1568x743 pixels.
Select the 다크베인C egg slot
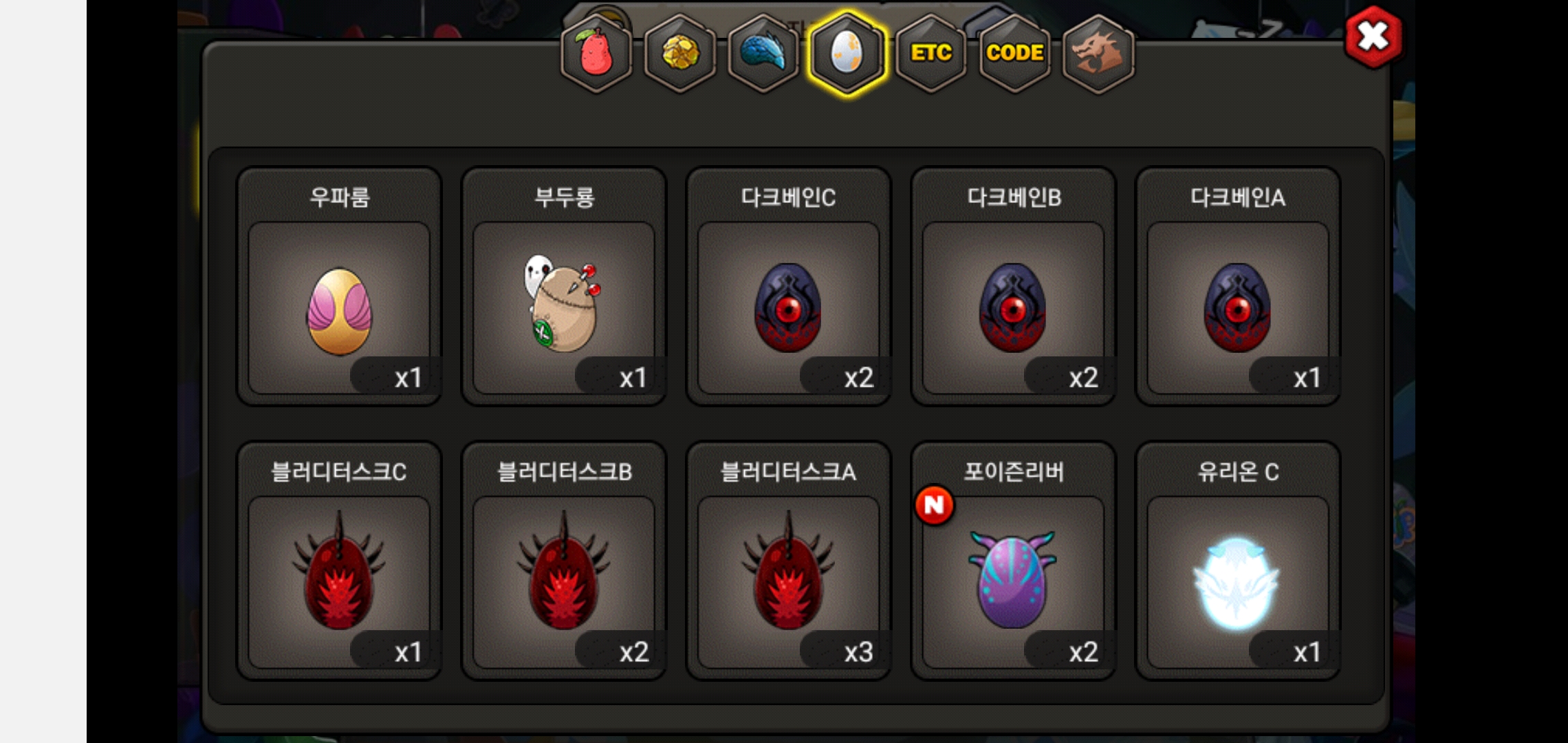click(789, 286)
